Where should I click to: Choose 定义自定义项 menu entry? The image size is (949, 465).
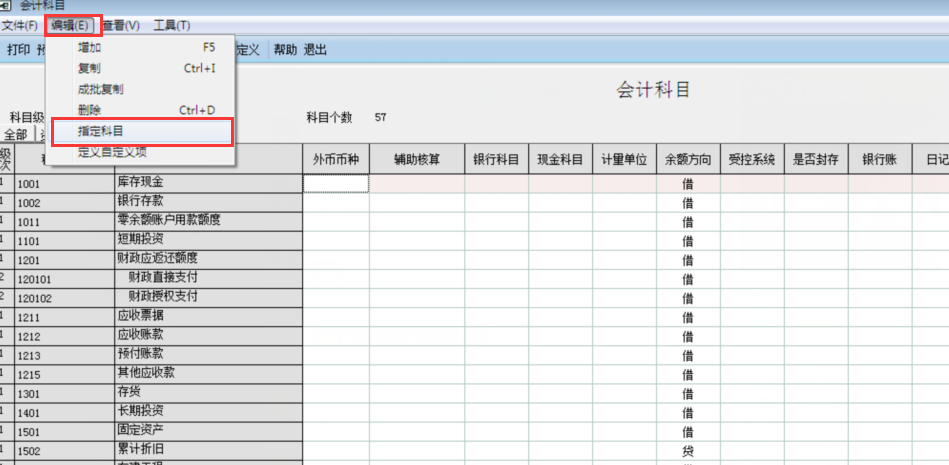point(112,152)
